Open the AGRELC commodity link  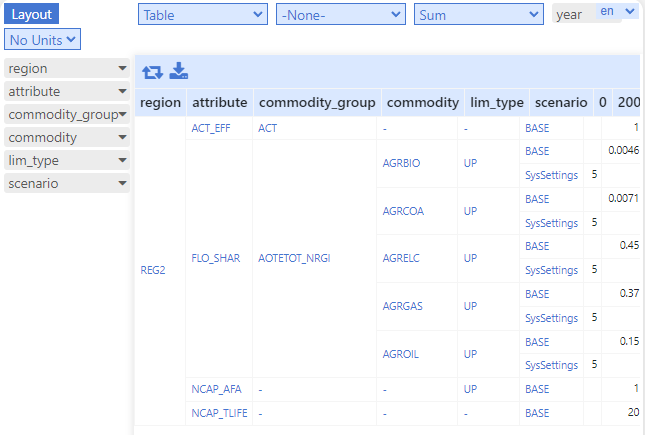[x=401, y=258]
